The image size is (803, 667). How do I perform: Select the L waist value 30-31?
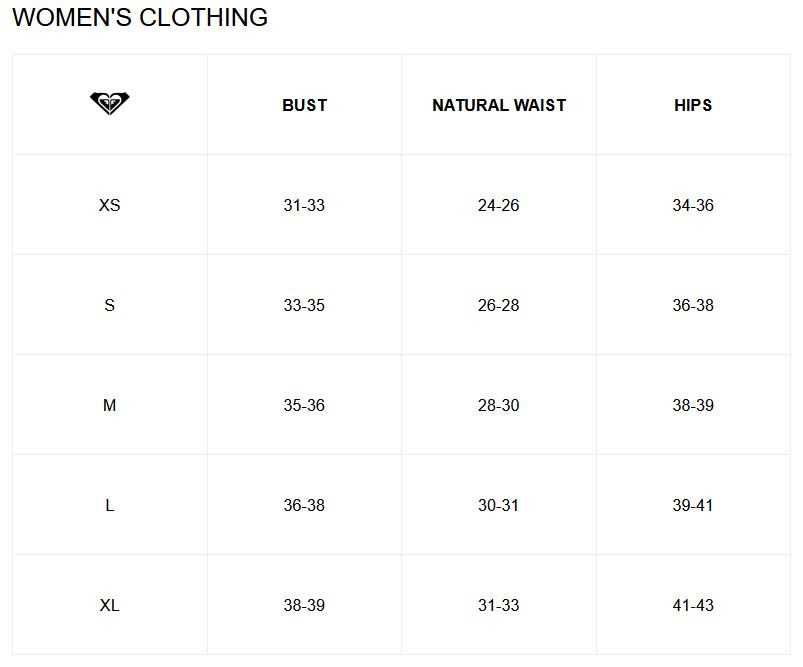(499, 505)
